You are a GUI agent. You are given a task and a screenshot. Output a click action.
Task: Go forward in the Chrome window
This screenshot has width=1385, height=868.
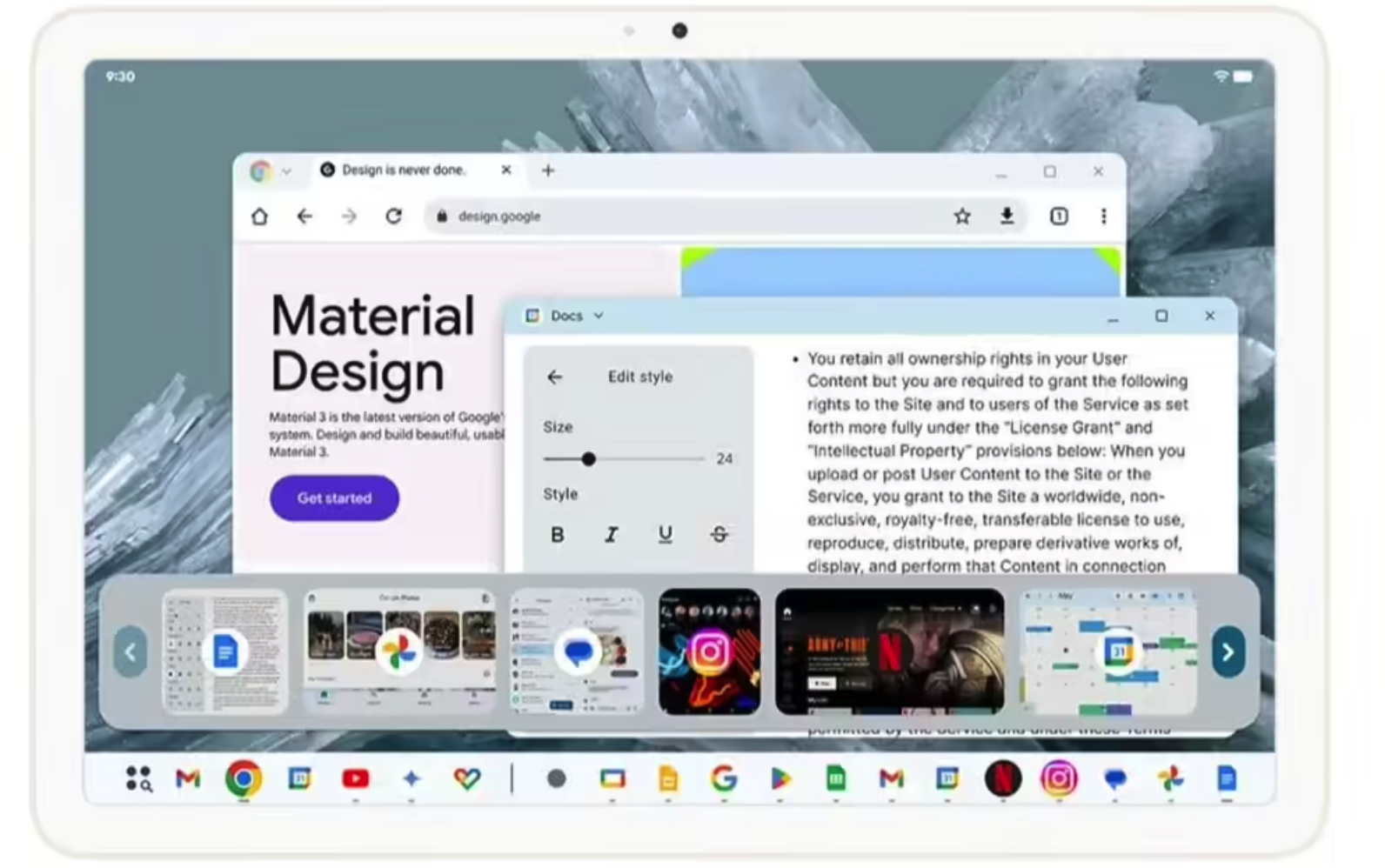tap(349, 217)
